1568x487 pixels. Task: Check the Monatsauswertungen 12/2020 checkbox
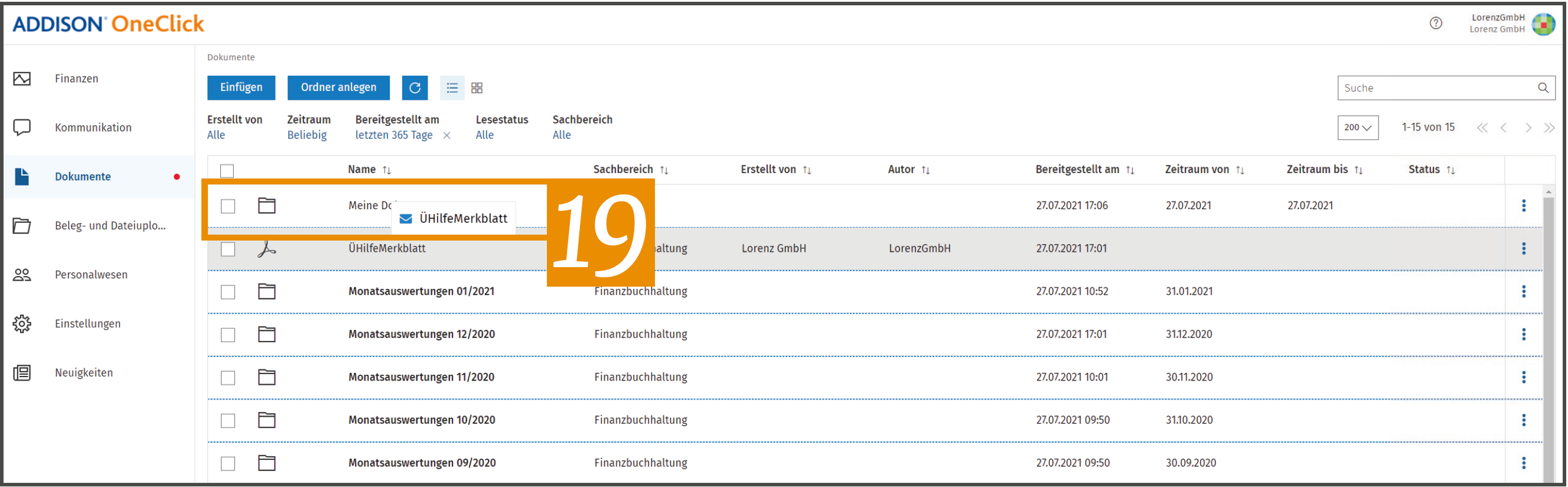pos(227,335)
